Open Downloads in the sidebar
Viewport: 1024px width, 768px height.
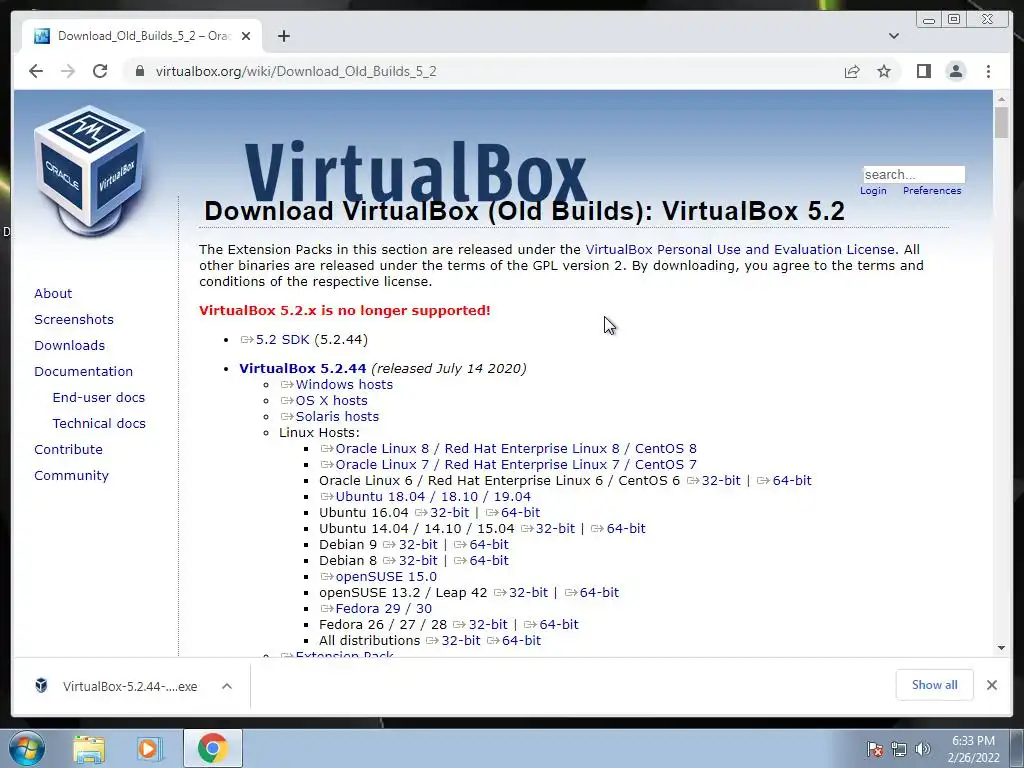coord(69,345)
